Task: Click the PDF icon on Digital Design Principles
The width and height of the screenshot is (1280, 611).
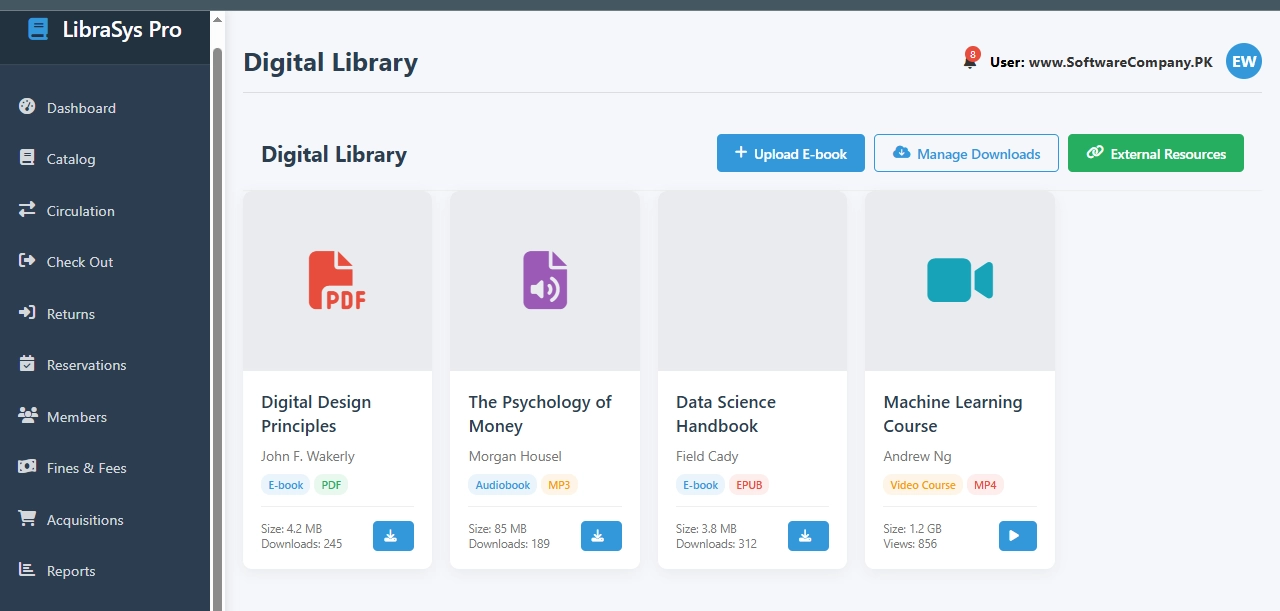Action: (x=337, y=280)
